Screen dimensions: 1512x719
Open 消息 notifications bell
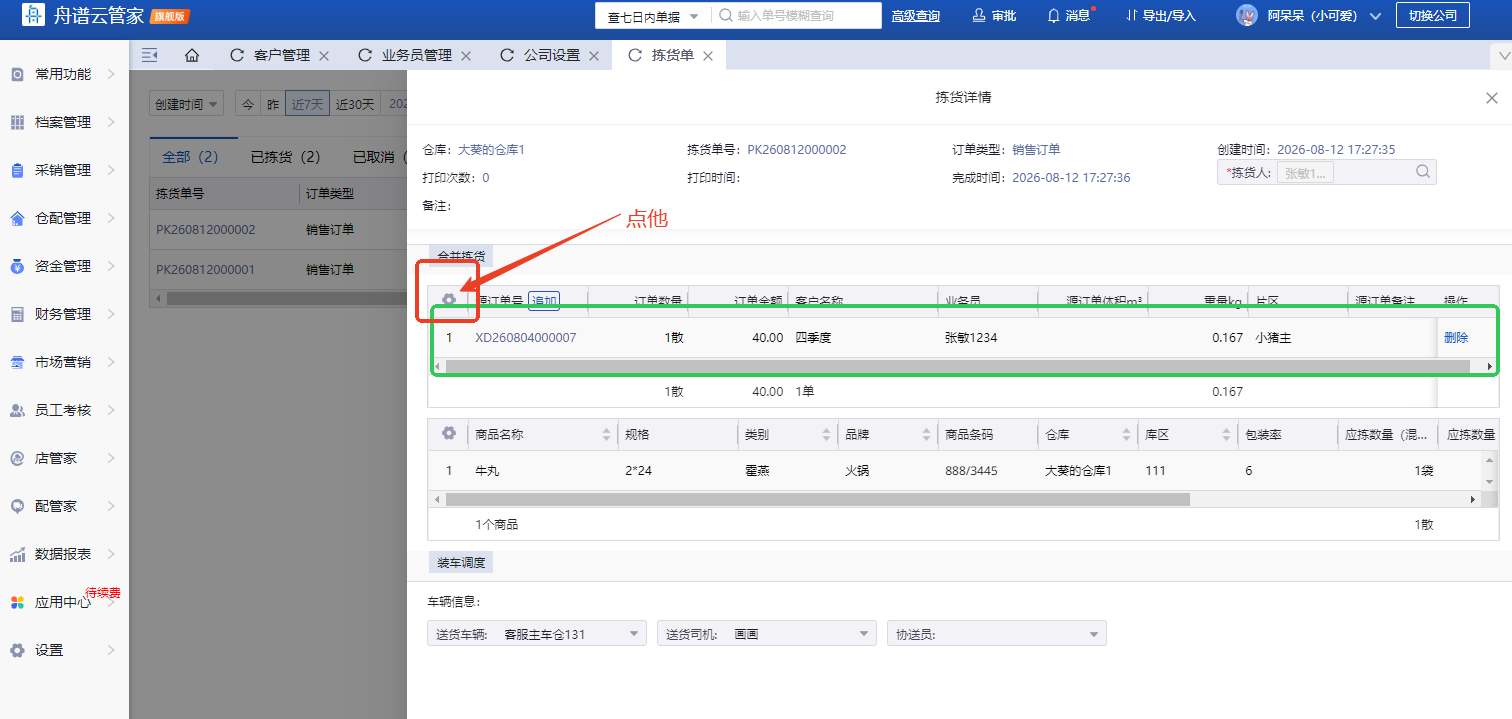(1069, 16)
